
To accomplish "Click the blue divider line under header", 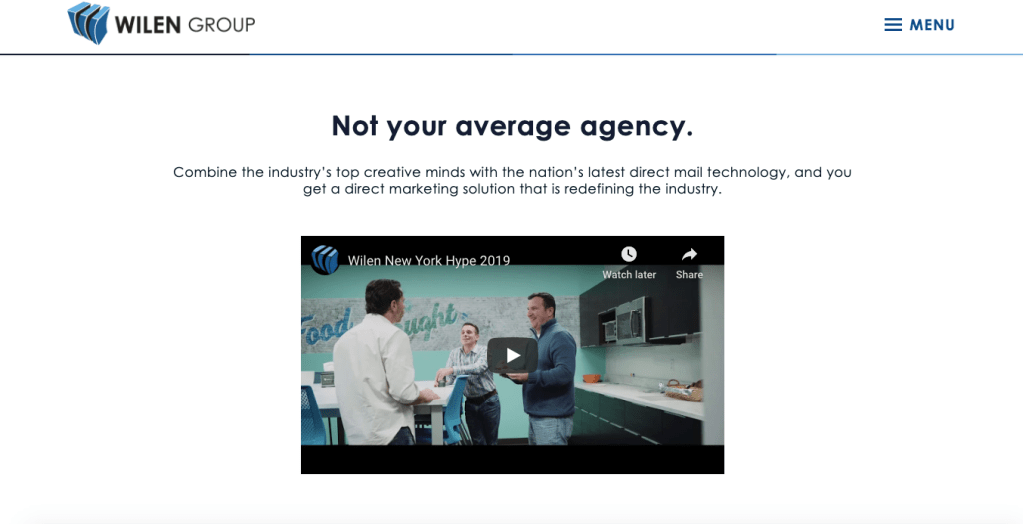I will pos(512,54).
